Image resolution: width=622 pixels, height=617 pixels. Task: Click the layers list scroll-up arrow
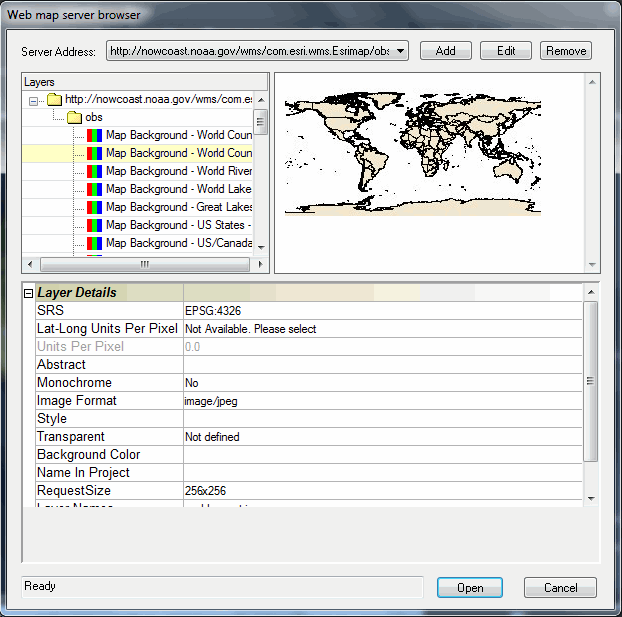tap(261, 100)
